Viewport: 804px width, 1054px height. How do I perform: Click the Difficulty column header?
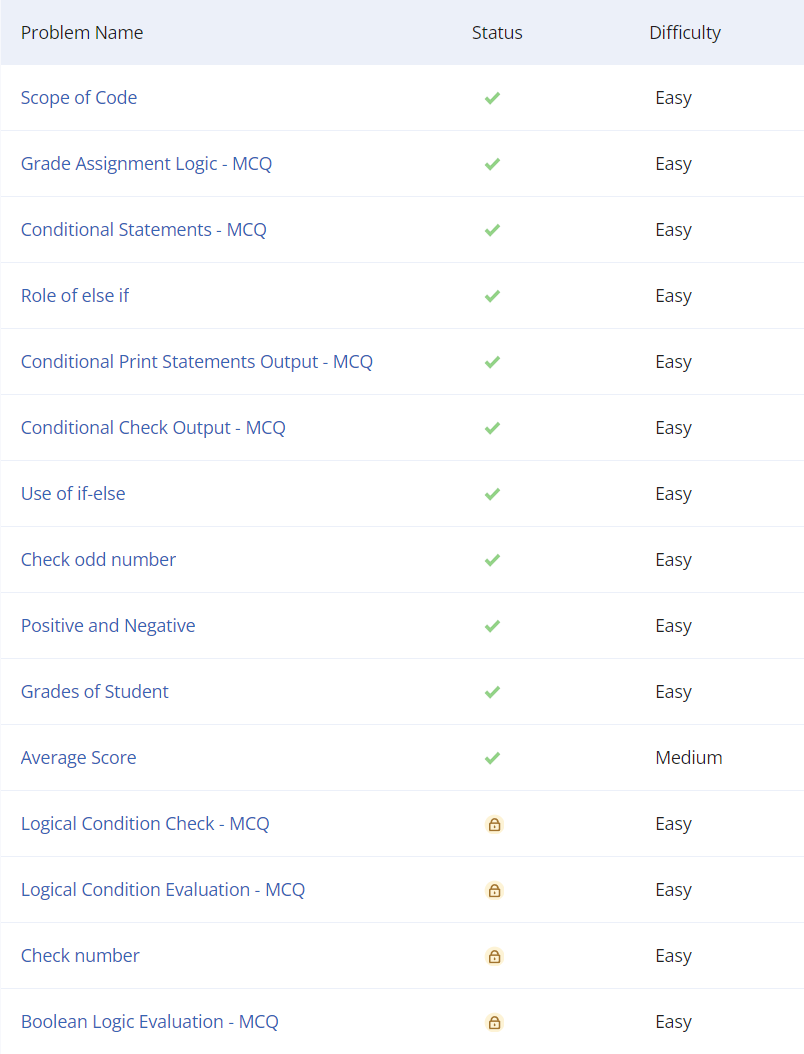click(x=685, y=32)
